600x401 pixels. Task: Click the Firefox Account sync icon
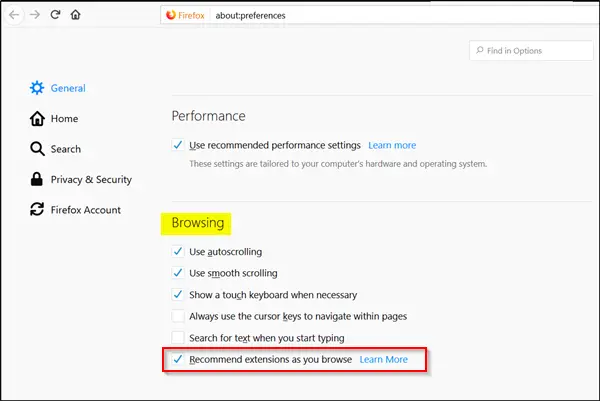pos(38,210)
